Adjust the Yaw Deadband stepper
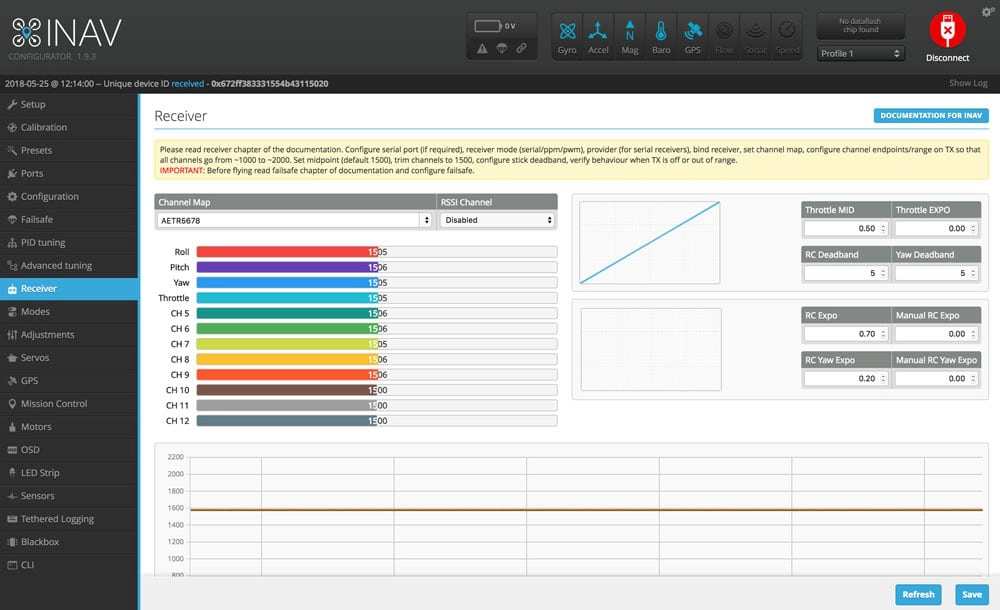1000x610 pixels. pyautogui.click(x=973, y=273)
